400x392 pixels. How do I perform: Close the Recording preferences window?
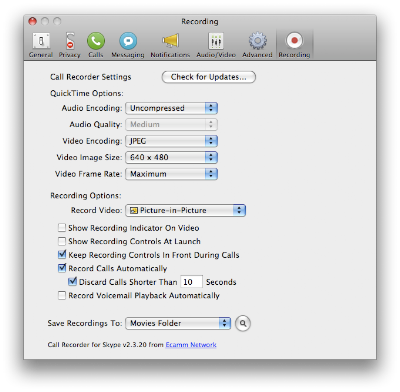pos(32,21)
